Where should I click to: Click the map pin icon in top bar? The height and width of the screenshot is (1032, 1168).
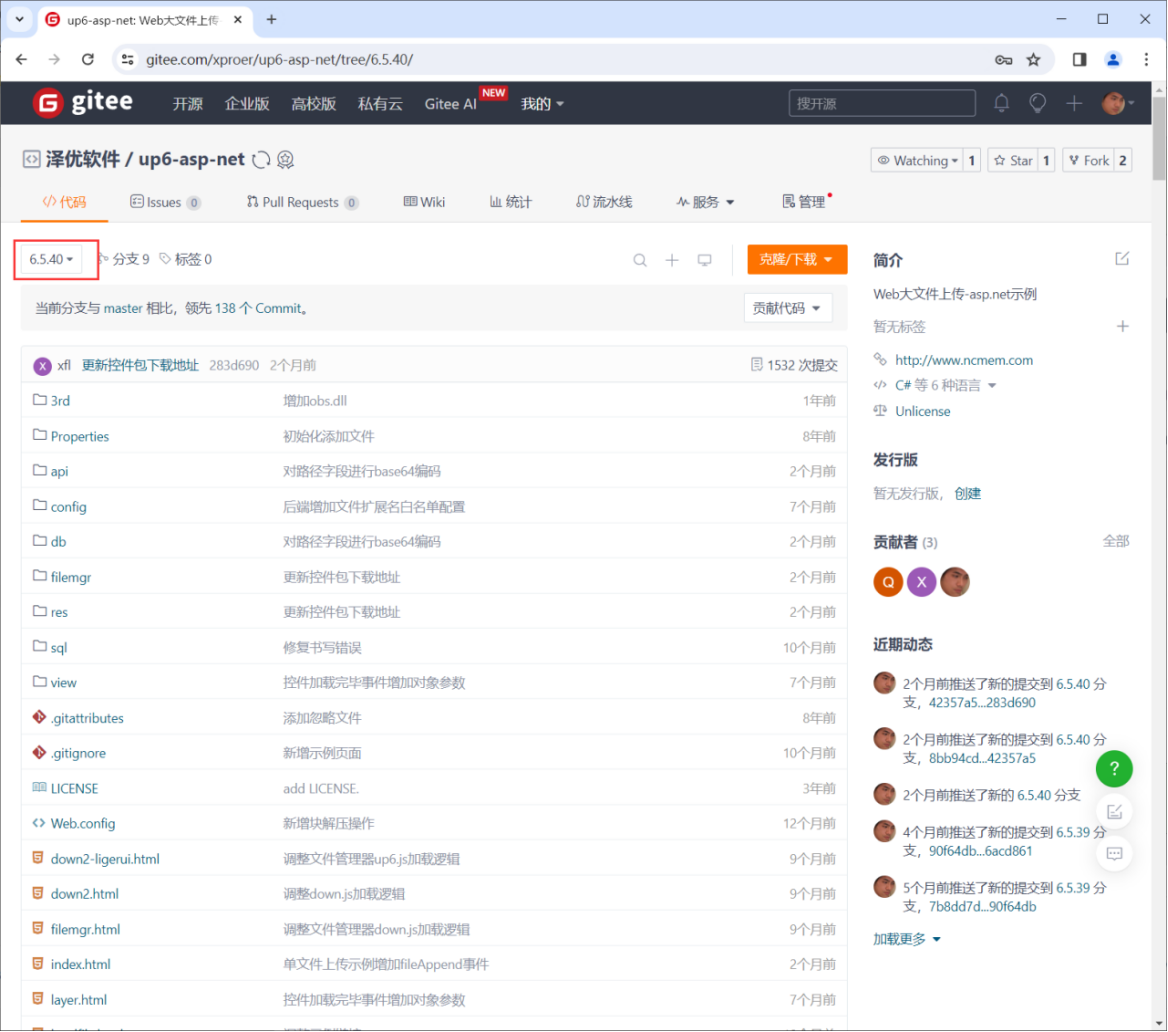tap(1037, 102)
